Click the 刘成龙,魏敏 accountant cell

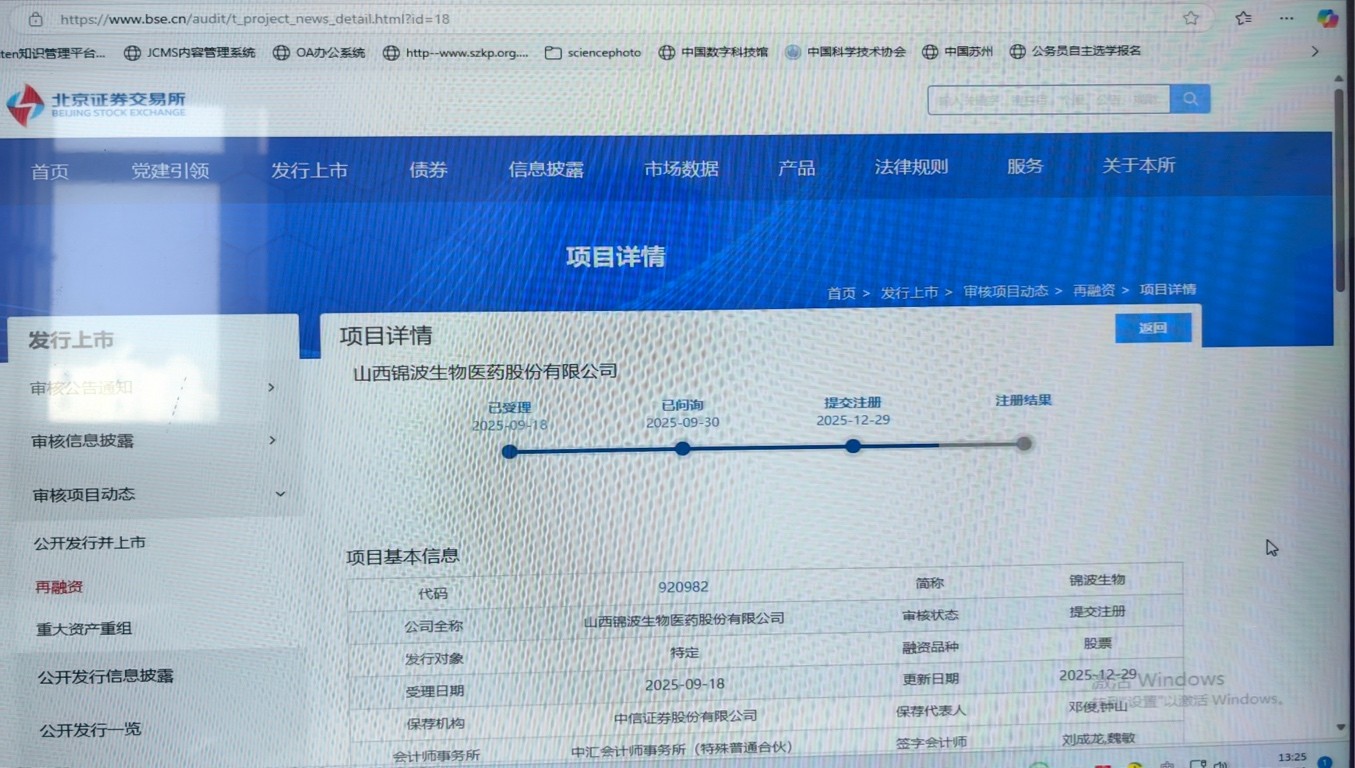1098,739
